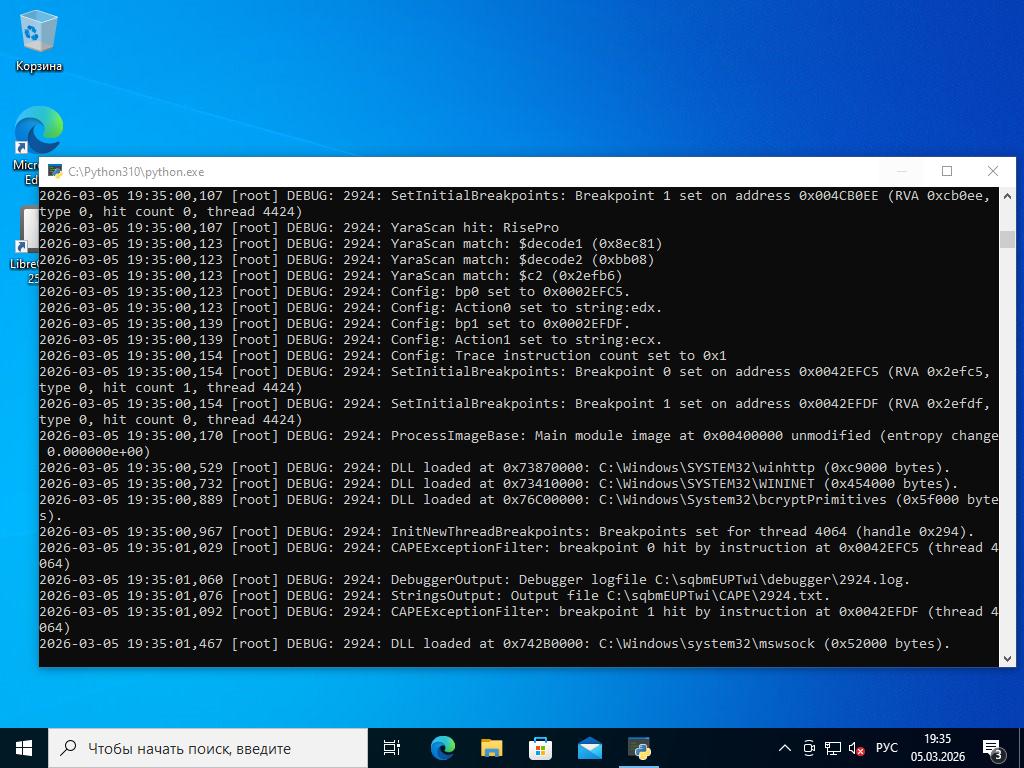Open the network status tray icon
1024x768 pixels.
(832, 748)
